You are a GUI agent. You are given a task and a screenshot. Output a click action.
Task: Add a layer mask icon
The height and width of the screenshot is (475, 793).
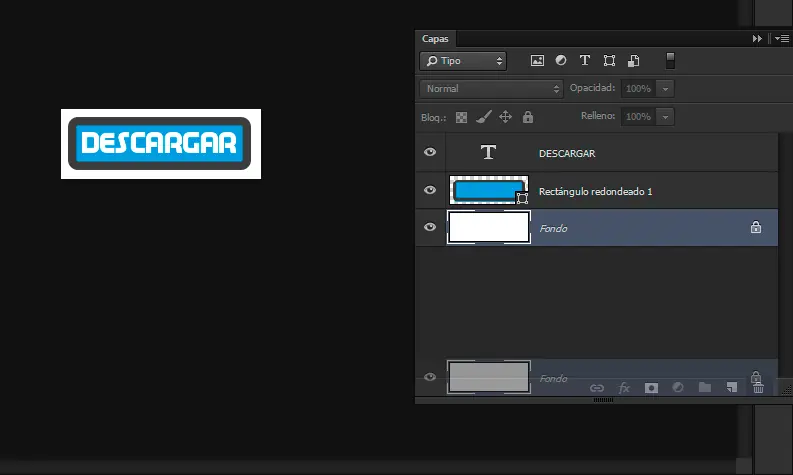coord(651,388)
